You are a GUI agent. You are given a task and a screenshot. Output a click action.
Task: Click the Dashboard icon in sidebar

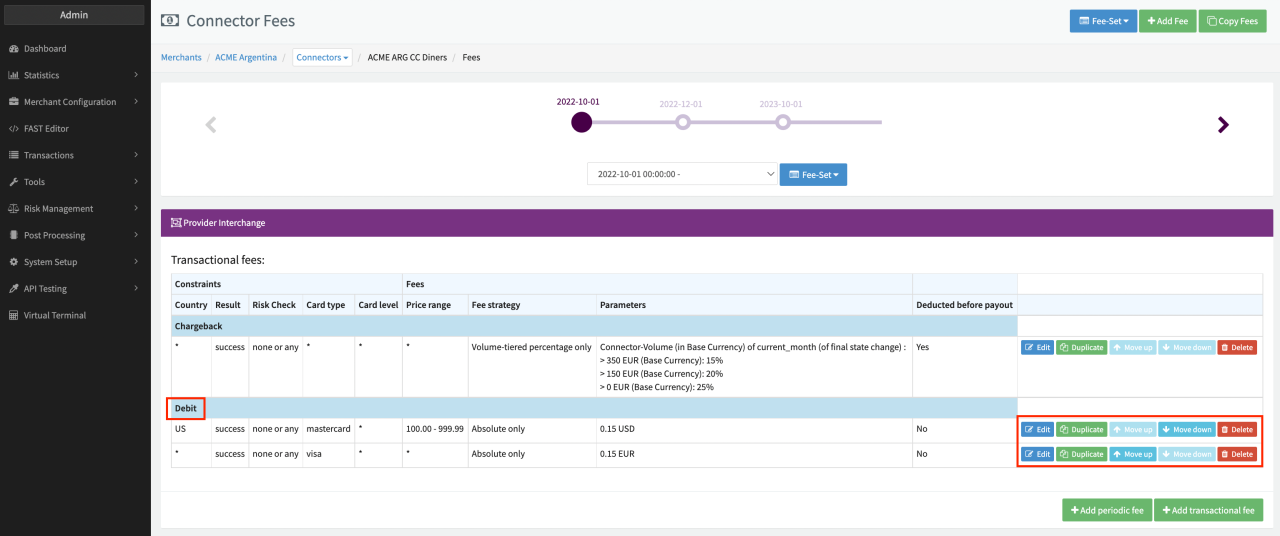[x=14, y=49]
